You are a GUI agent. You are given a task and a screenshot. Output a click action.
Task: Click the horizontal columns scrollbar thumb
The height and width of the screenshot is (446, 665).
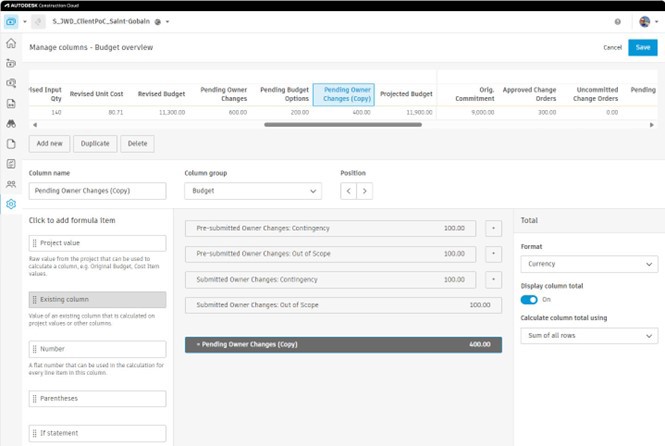[x=343, y=125]
